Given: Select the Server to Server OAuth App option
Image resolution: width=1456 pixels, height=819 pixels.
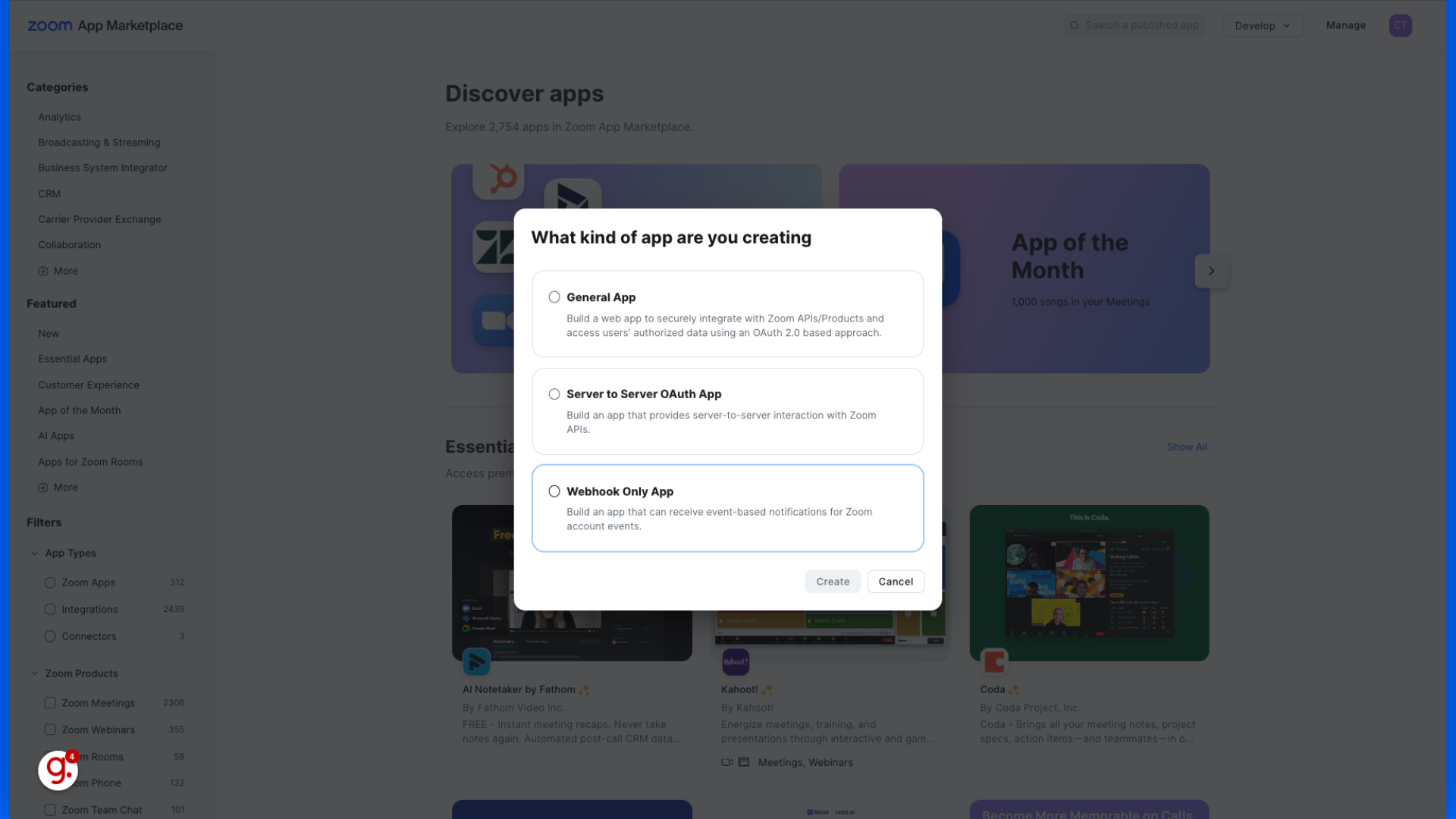Looking at the screenshot, I should click(554, 394).
